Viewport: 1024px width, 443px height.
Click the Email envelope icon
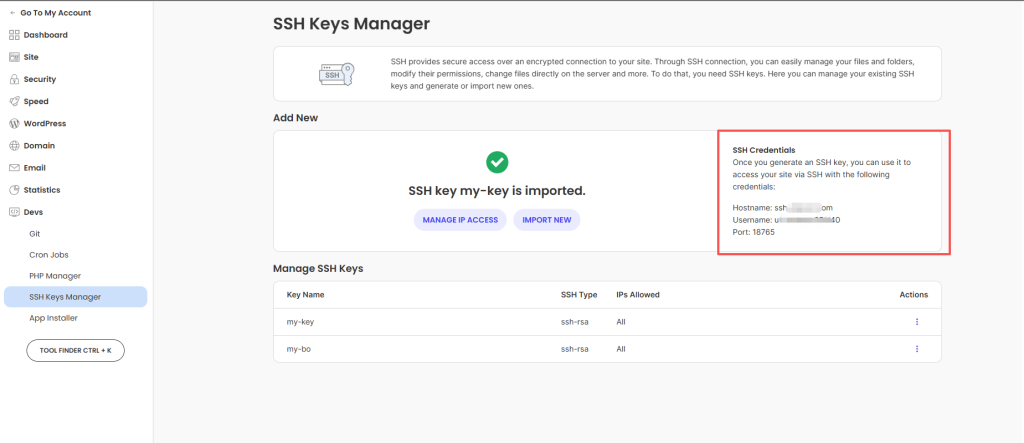coord(14,168)
